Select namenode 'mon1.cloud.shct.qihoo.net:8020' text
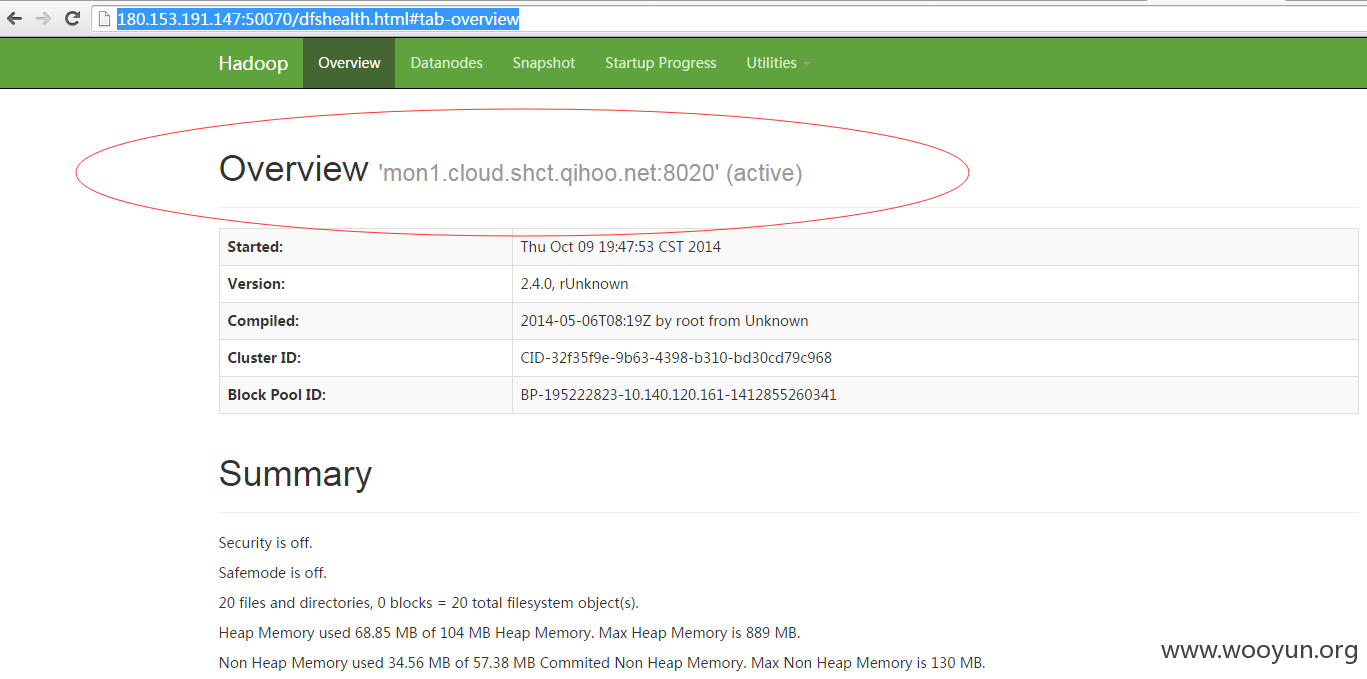Screen dimensions: 1367x679 [549, 173]
